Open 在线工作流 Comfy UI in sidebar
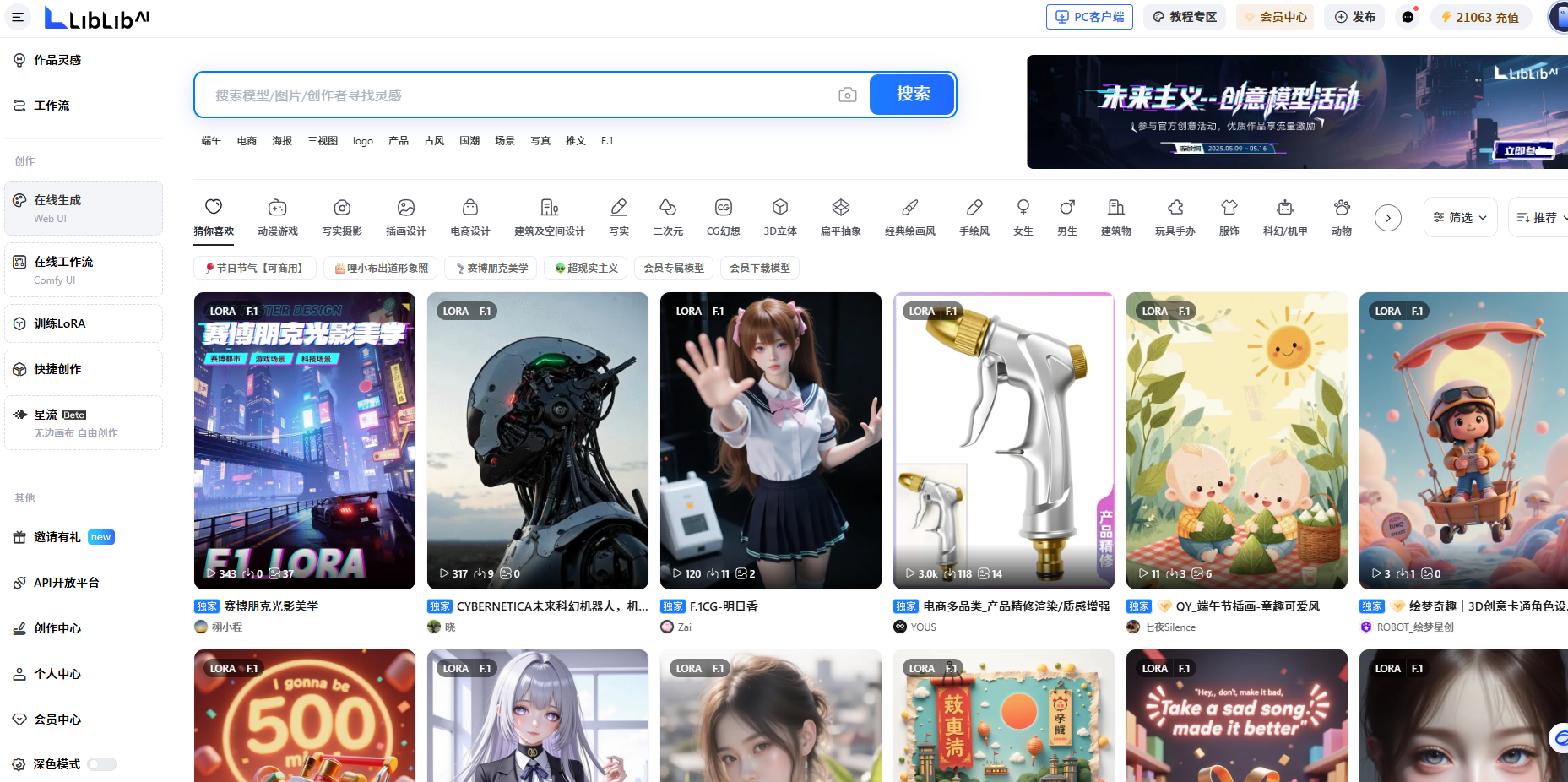 coord(84,269)
